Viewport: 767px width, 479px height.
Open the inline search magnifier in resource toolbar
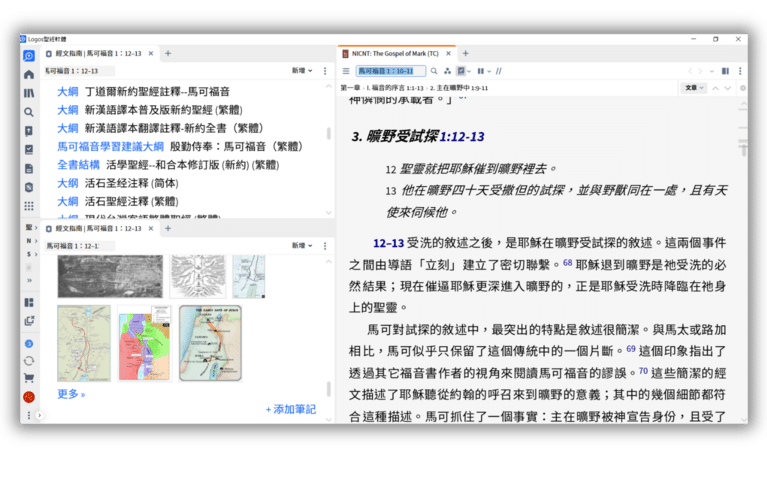434,71
